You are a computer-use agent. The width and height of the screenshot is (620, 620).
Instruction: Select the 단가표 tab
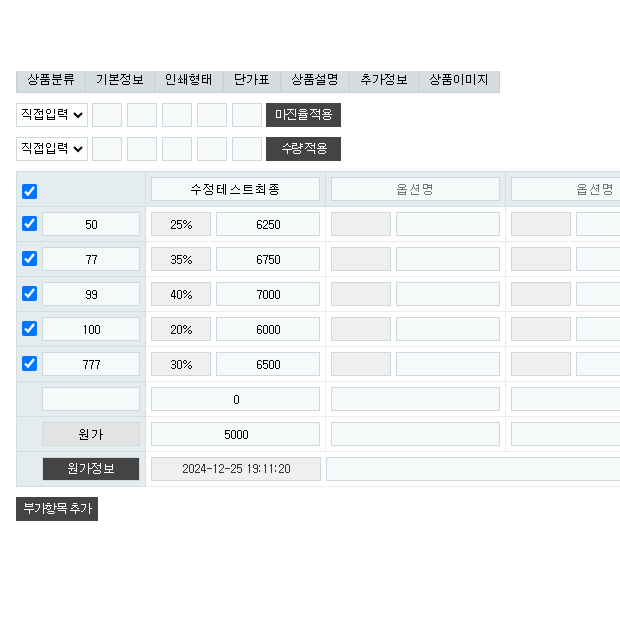(x=252, y=80)
